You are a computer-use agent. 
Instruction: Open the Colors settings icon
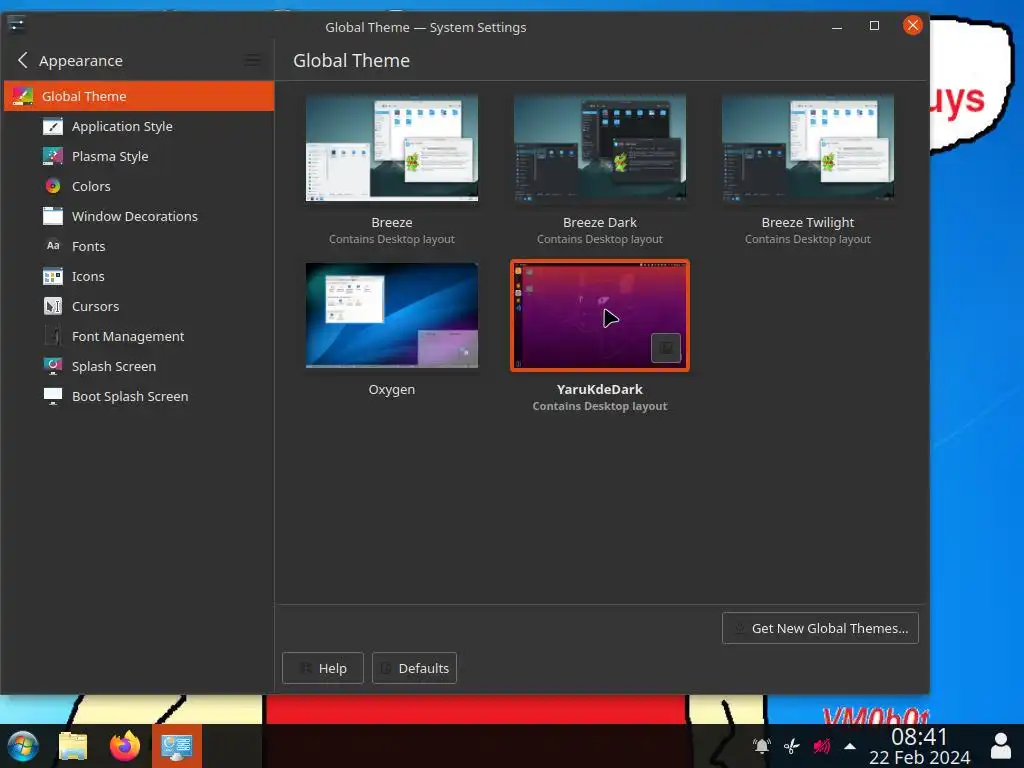(53, 186)
